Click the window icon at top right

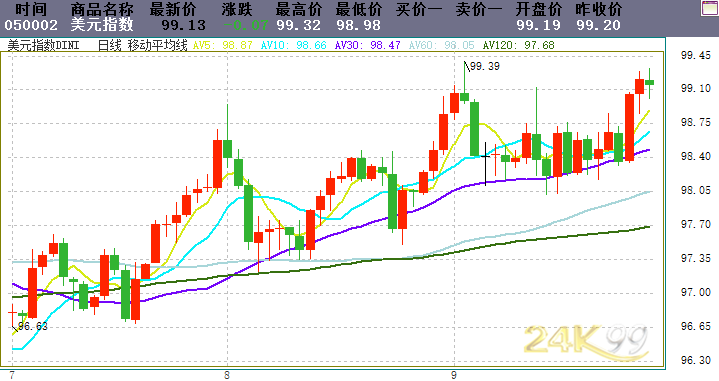(710, 8)
